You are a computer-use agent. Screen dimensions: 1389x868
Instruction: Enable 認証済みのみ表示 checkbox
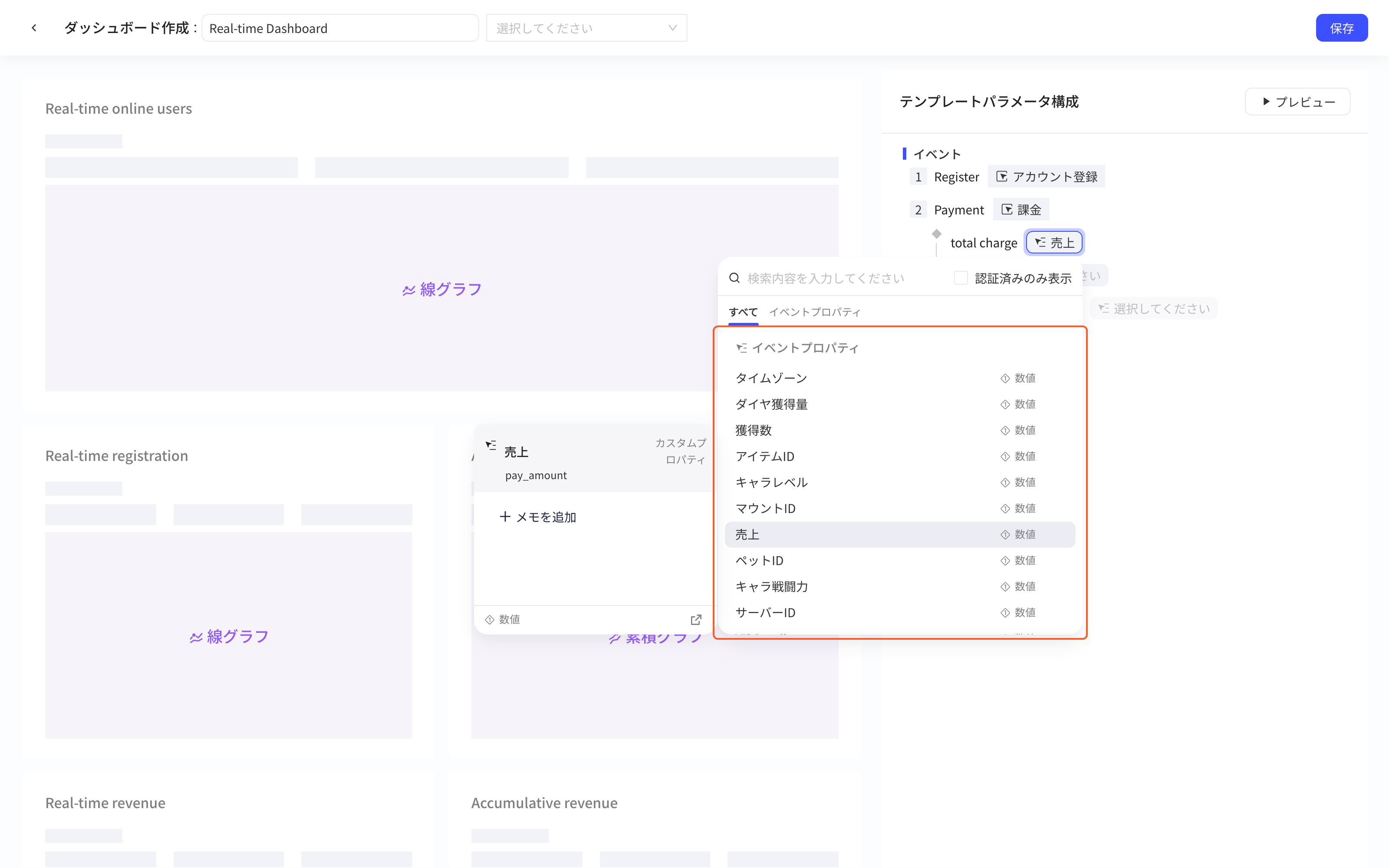pos(961,278)
